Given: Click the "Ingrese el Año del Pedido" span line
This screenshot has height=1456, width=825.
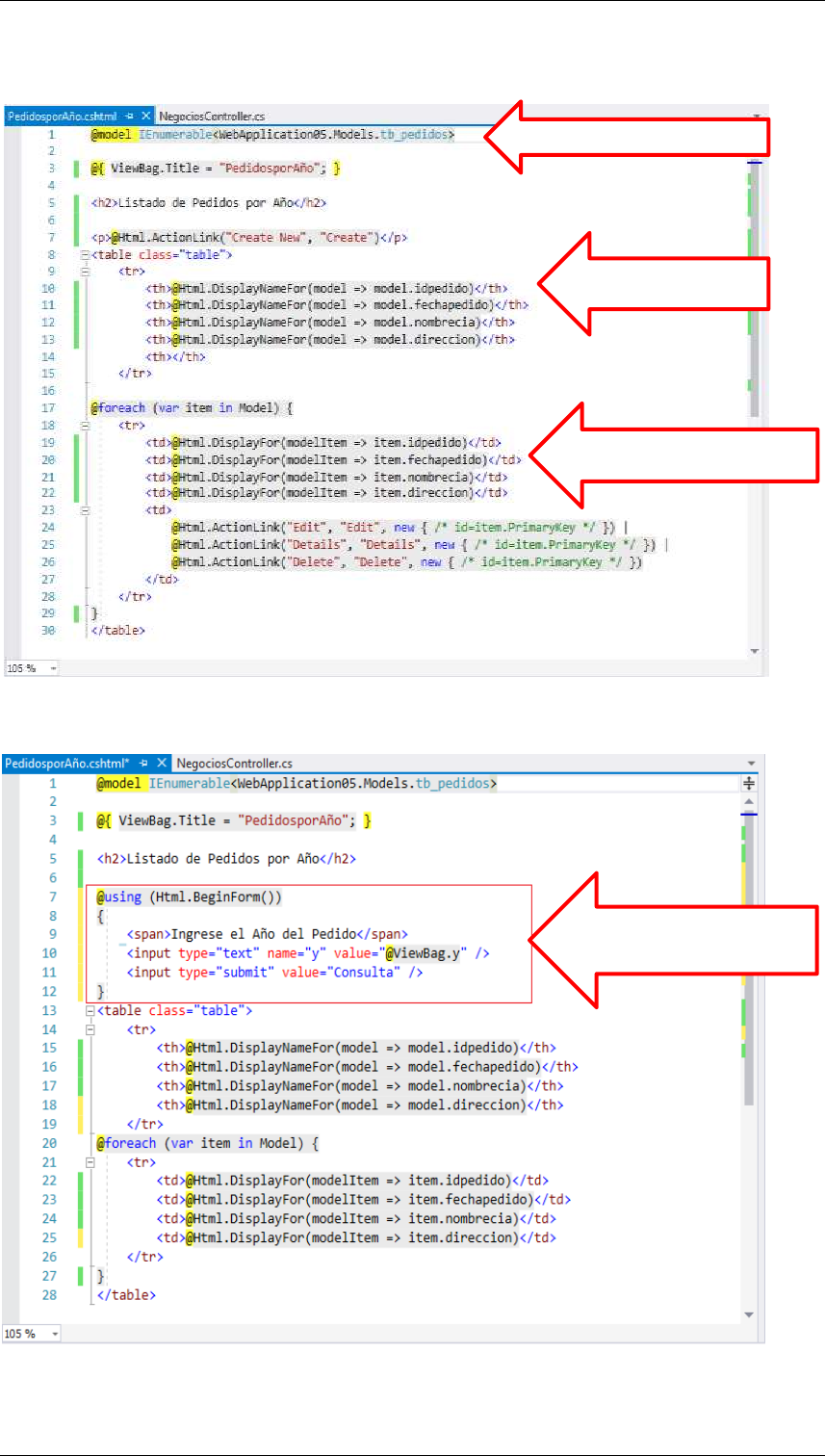Looking at the screenshot, I should point(268,934).
